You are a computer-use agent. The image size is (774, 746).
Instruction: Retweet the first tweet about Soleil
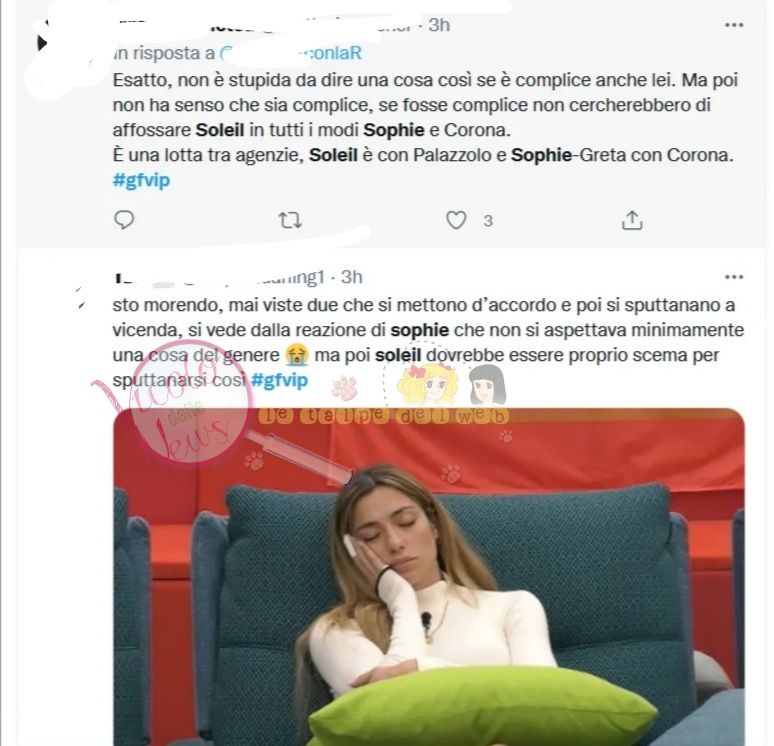point(290,220)
